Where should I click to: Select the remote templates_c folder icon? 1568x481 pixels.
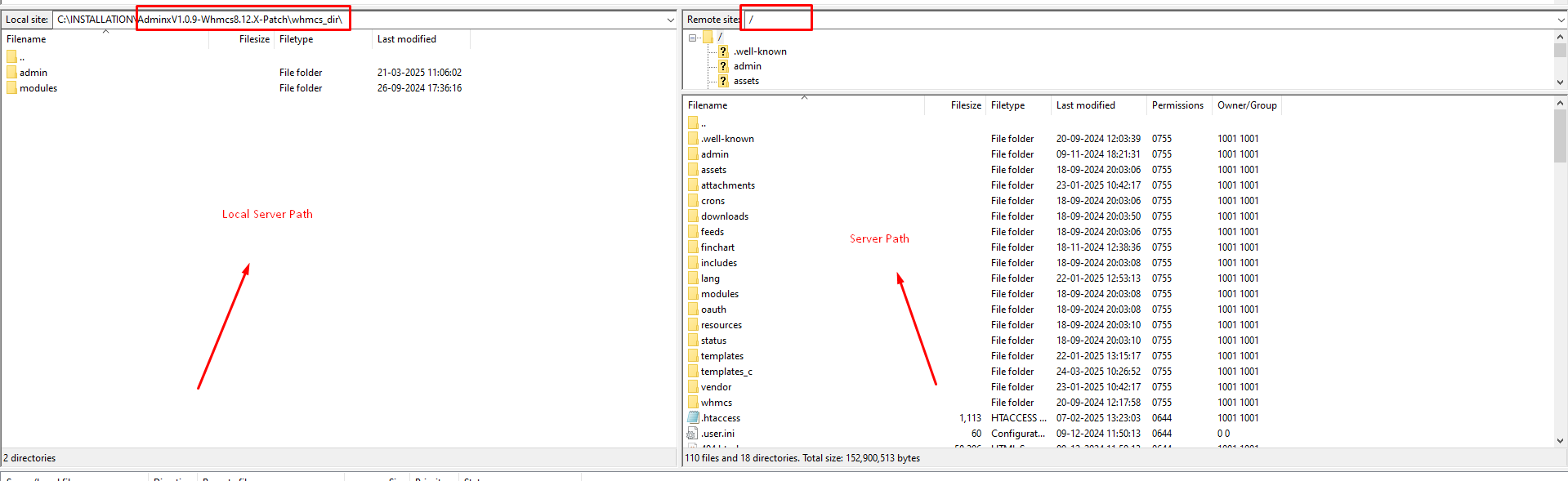click(x=693, y=372)
